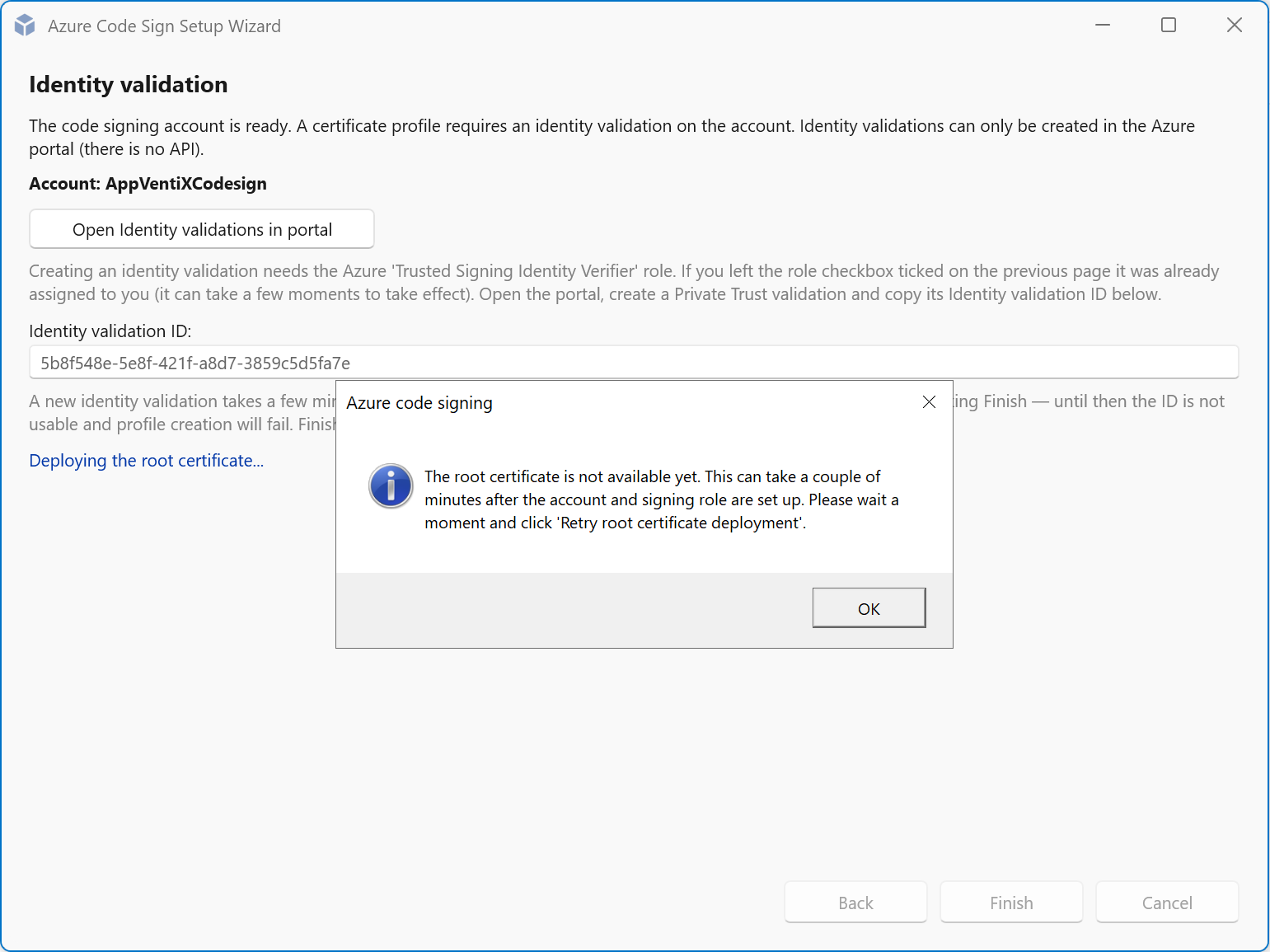Close the Azure code signing message box
Viewport: 1270px width, 952px height.
point(929,402)
